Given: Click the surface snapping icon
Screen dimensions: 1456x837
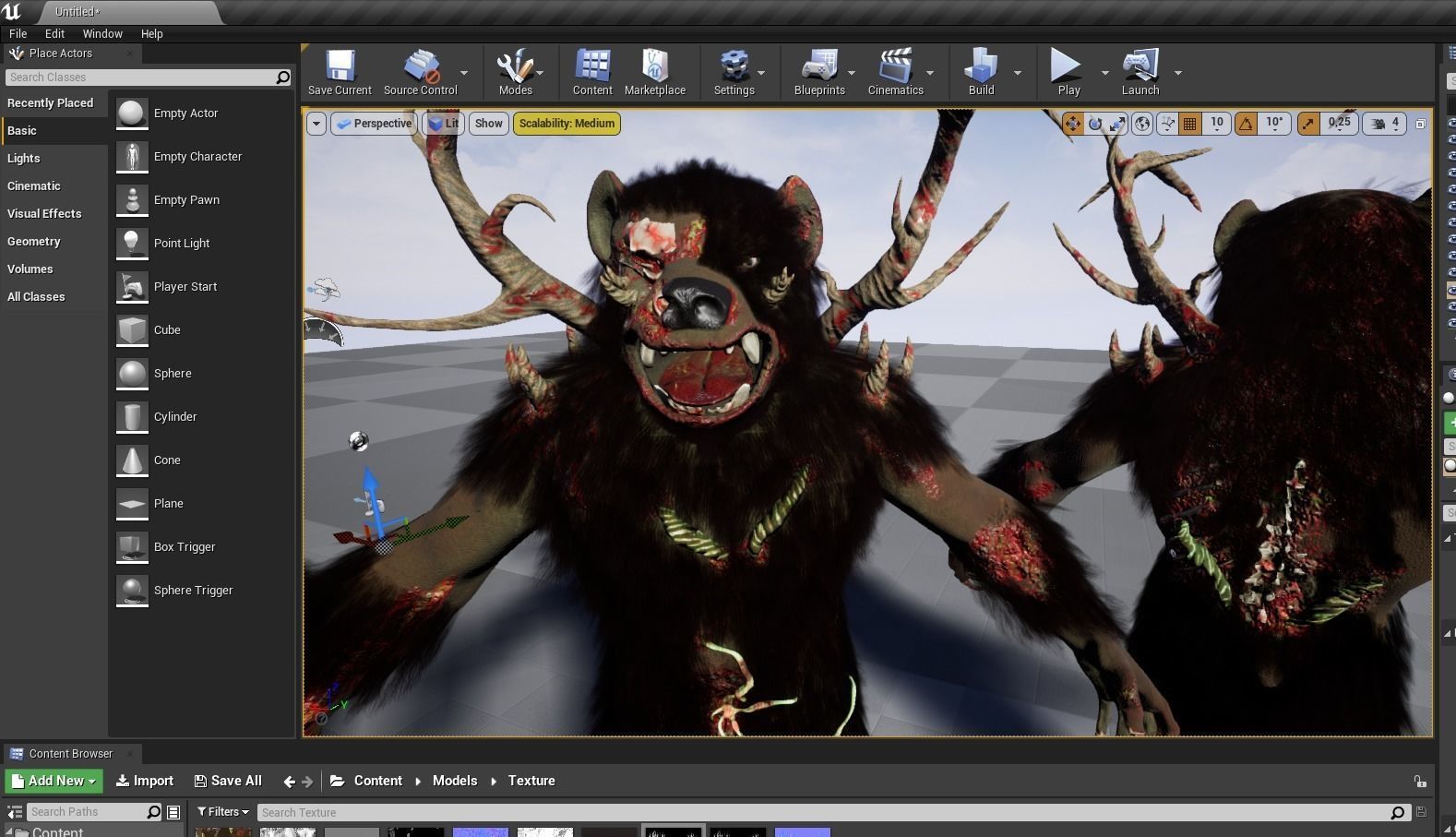Looking at the screenshot, I should (1167, 124).
